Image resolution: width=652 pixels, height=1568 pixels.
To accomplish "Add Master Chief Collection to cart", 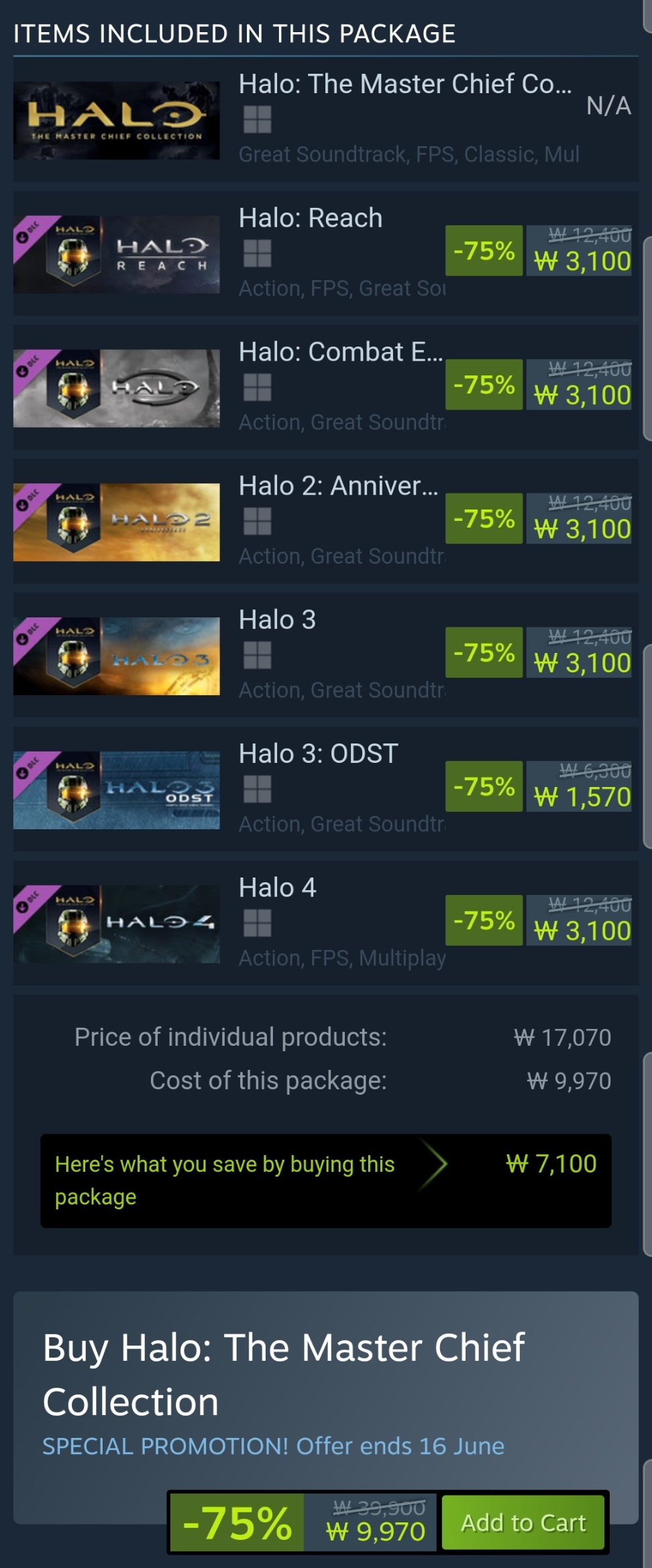I will click(523, 1522).
